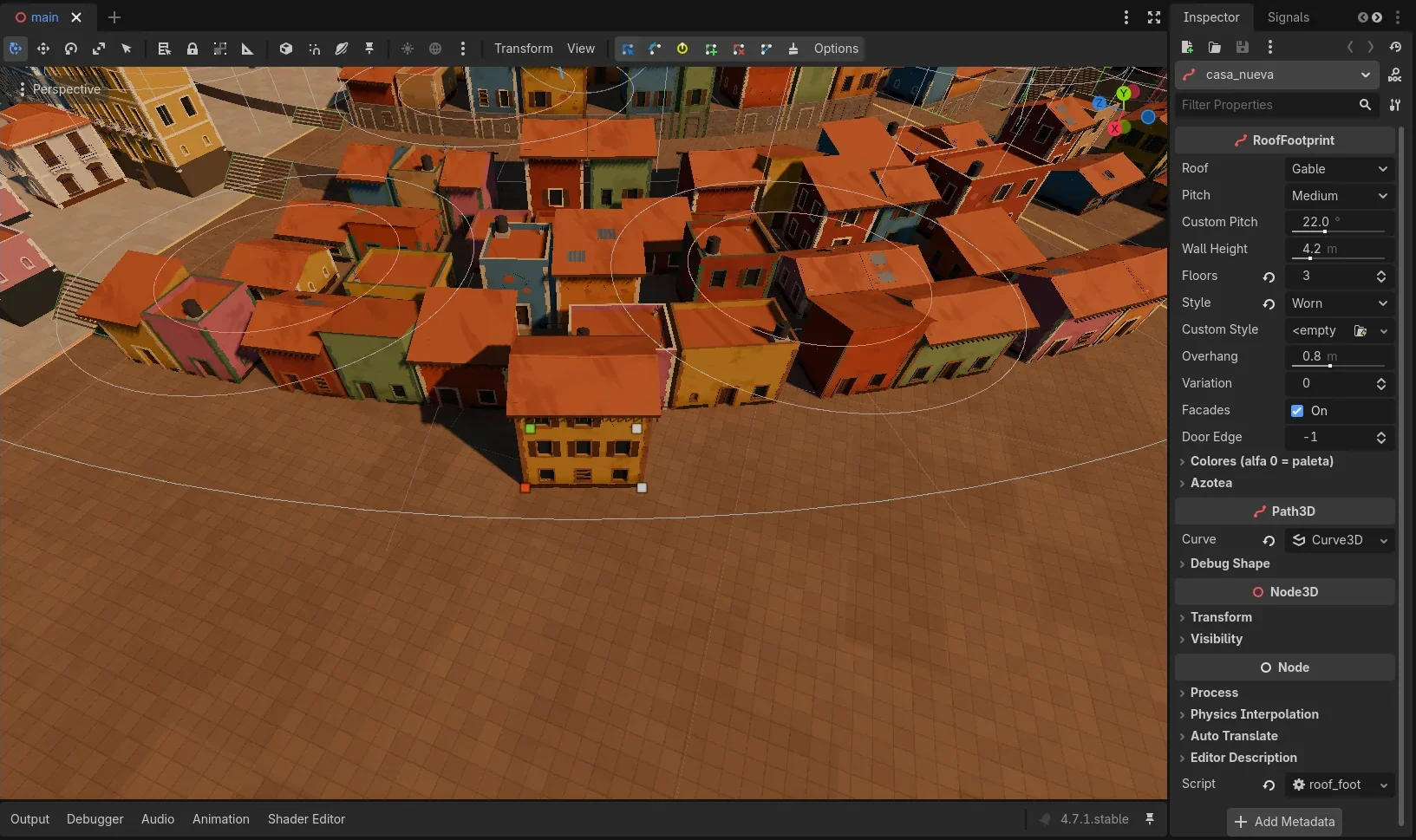This screenshot has height=840, width=1416.
Task: Switch to the Signals tab
Action: pyautogui.click(x=1289, y=17)
